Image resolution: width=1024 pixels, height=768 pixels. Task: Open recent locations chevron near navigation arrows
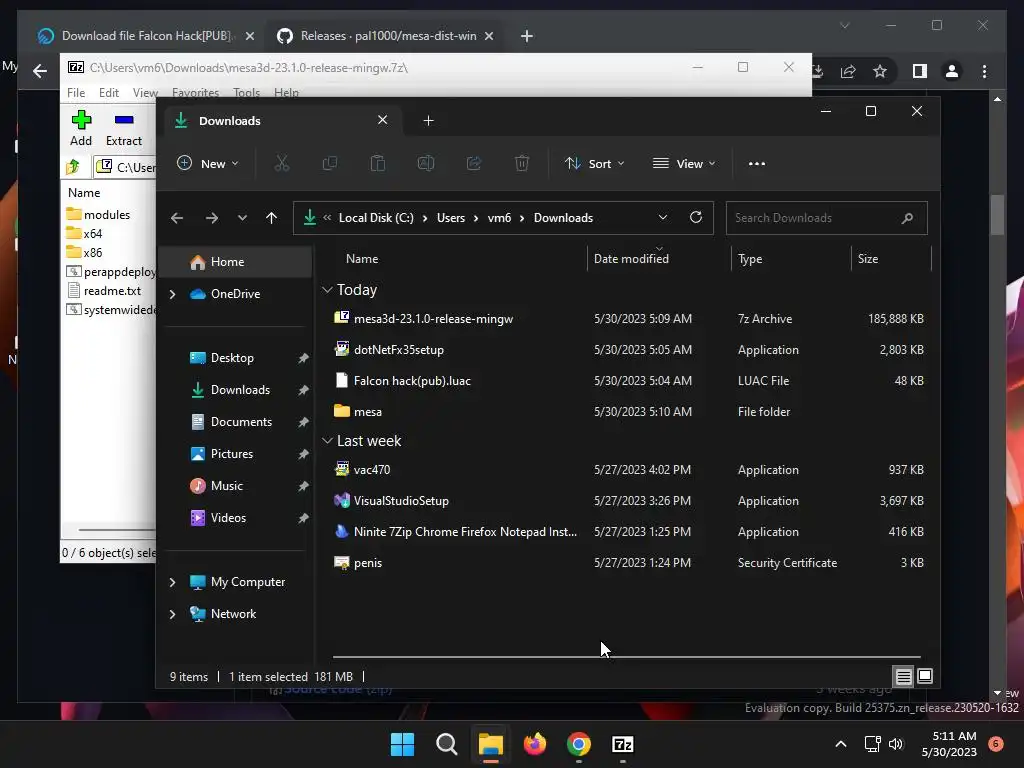click(x=242, y=218)
